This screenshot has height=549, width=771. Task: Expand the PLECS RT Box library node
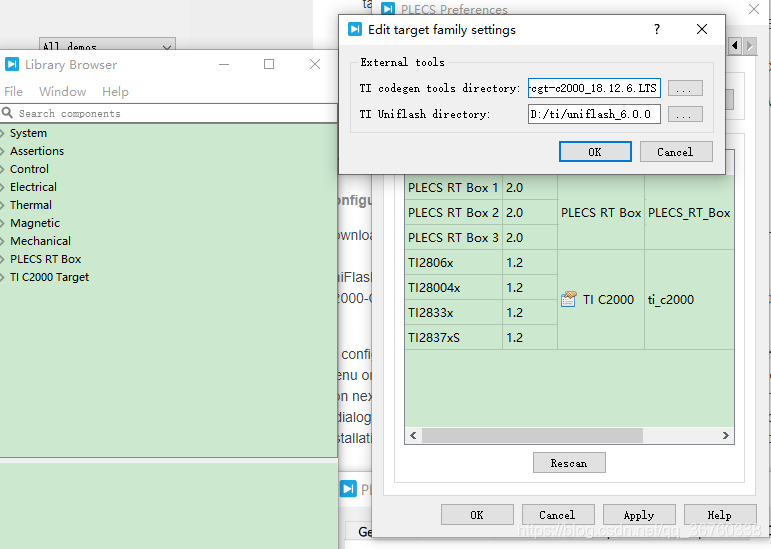point(2,259)
